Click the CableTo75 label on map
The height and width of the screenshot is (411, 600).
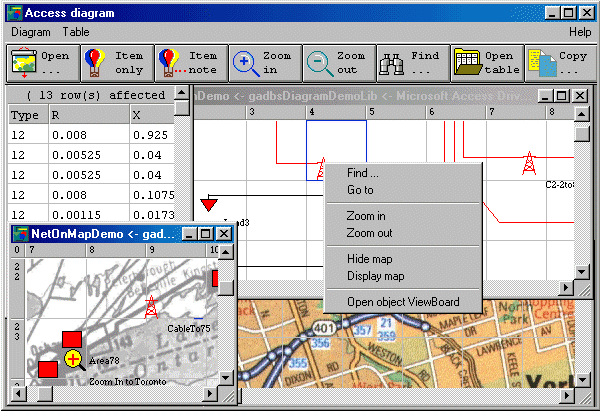coord(189,329)
